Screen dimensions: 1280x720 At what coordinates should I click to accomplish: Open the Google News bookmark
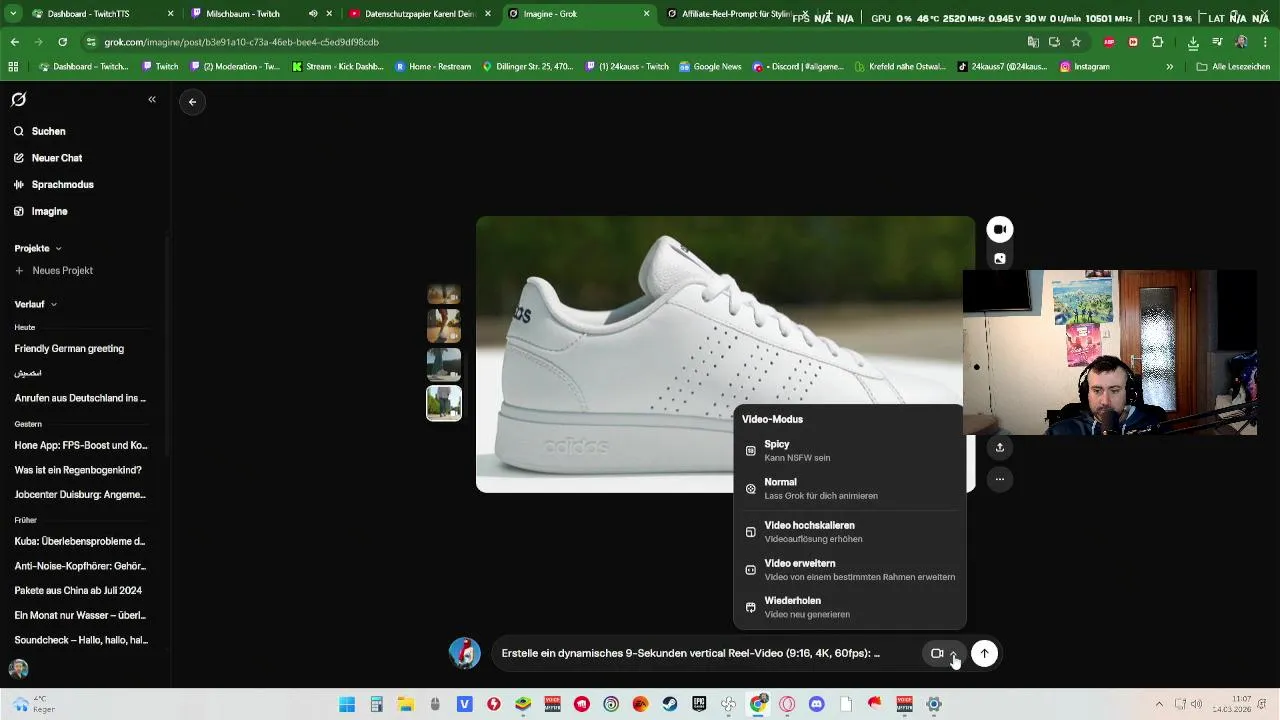click(x=710, y=66)
